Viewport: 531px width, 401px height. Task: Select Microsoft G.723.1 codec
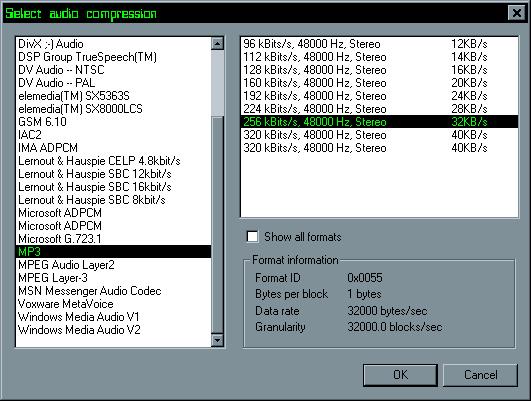pyautogui.click(x=113, y=239)
